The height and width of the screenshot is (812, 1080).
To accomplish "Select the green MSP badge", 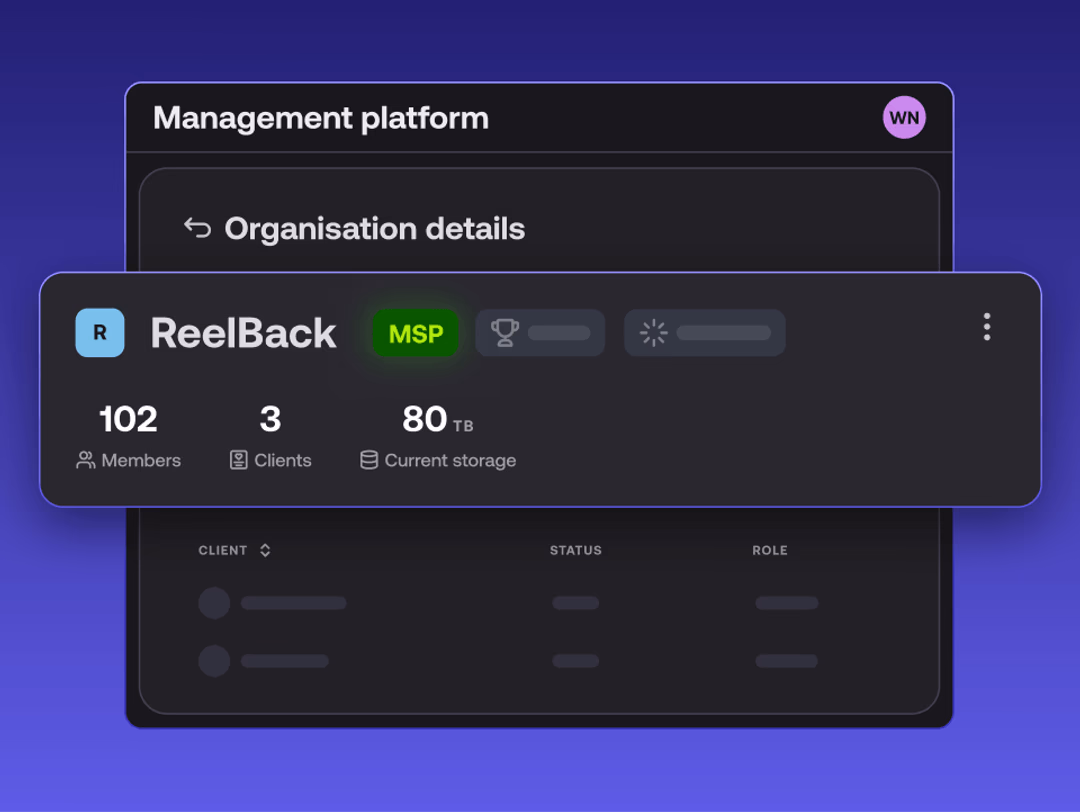I will pyautogui.click(x=416, y=333).
